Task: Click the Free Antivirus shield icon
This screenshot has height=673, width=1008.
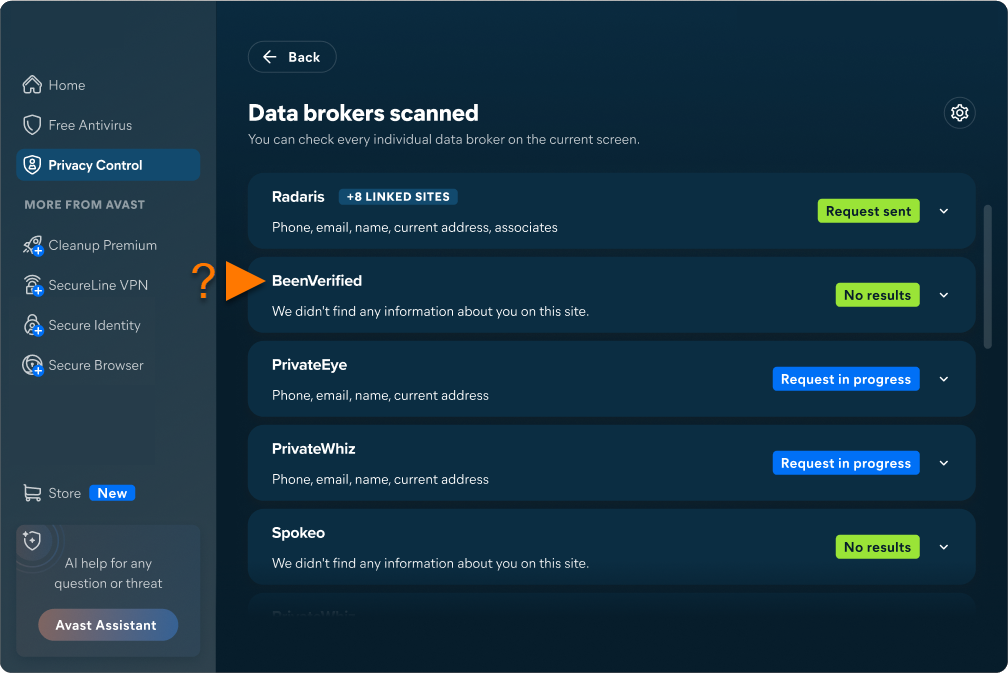Action: 32,125
